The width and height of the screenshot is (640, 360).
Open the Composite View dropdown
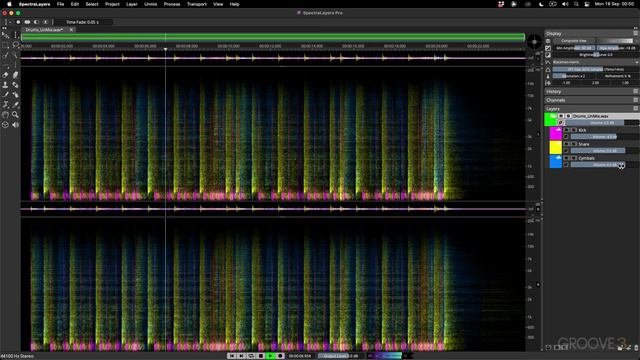(x=573, y=41)
